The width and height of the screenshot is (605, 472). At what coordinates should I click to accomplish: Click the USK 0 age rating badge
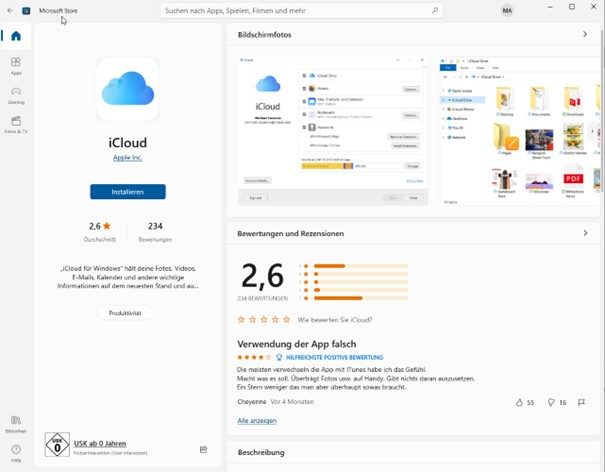[57, 445]
